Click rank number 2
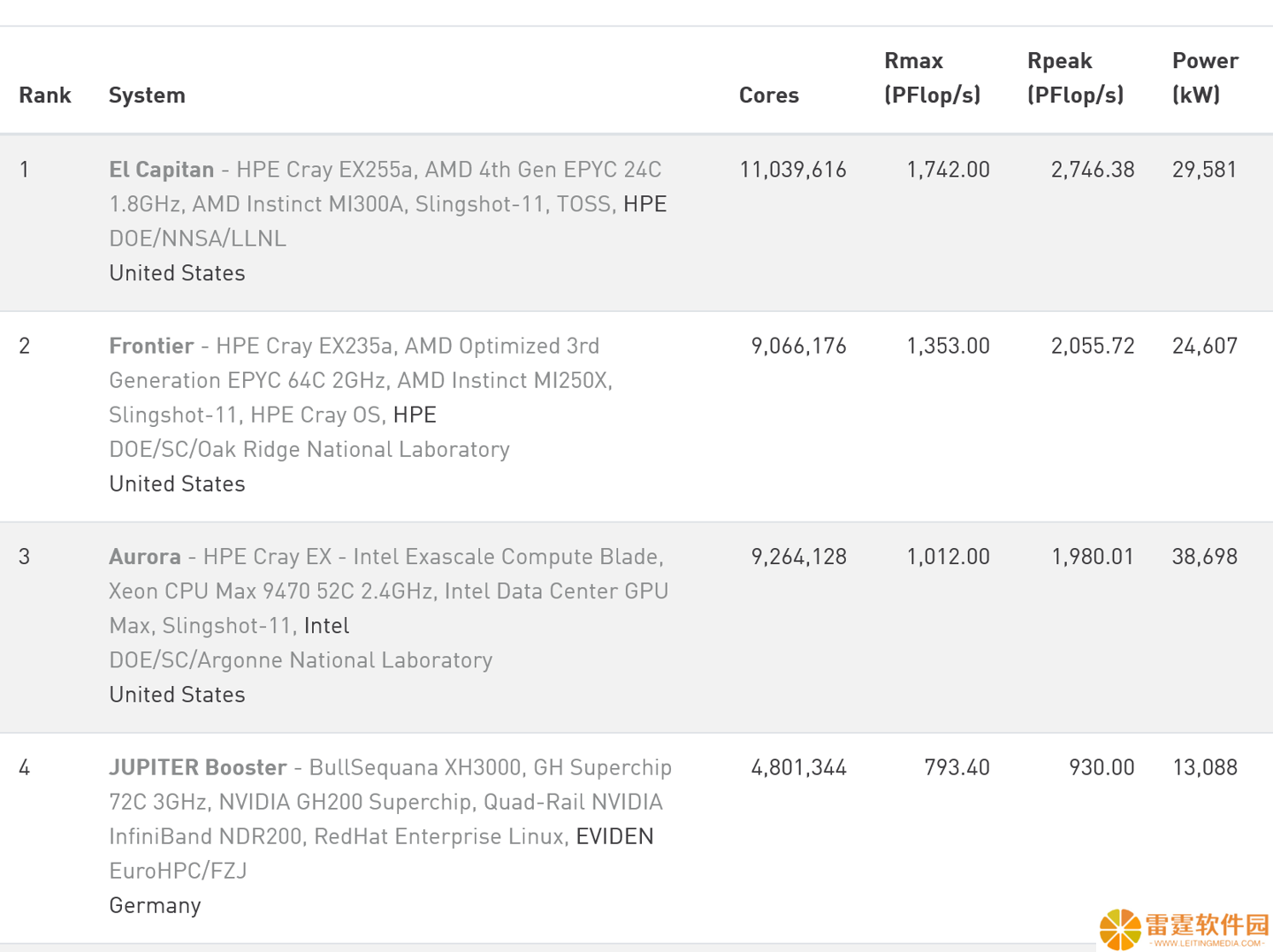Viewport: 1273px width, 952px height. (25, 346)
